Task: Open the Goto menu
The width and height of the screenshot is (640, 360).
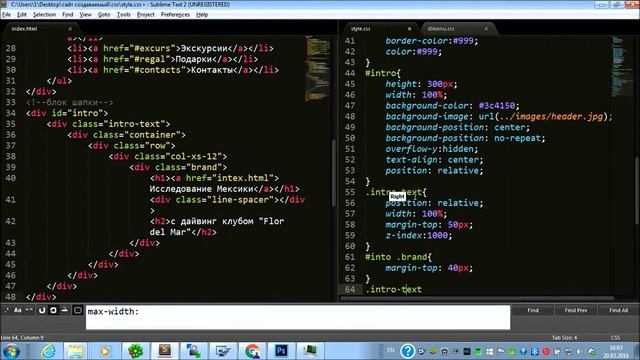Action: 104,15
